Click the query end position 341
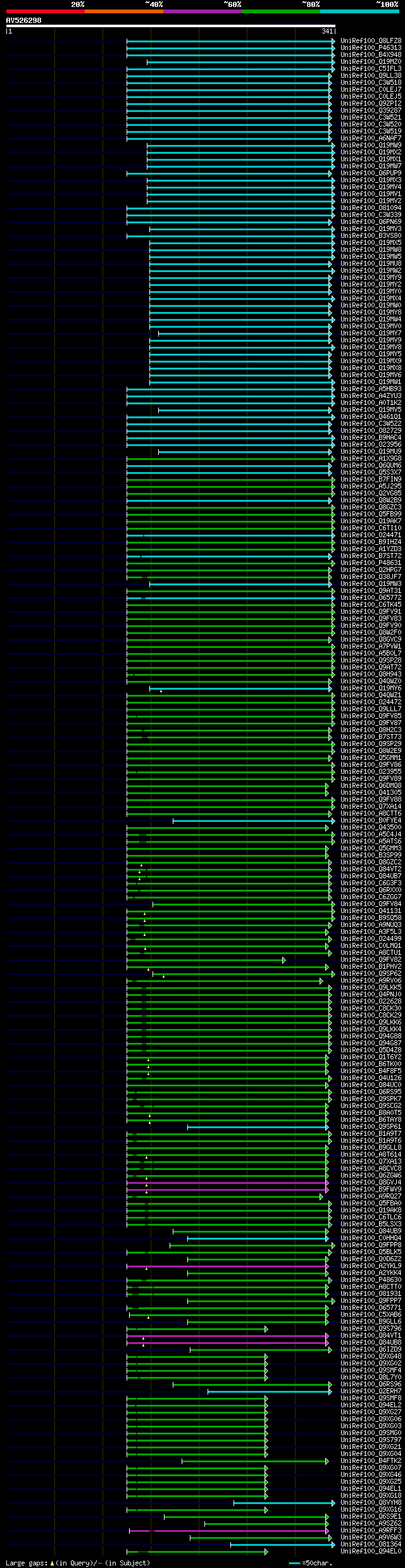This screenshot has height=1568, width=405. [x=327, y=31]
